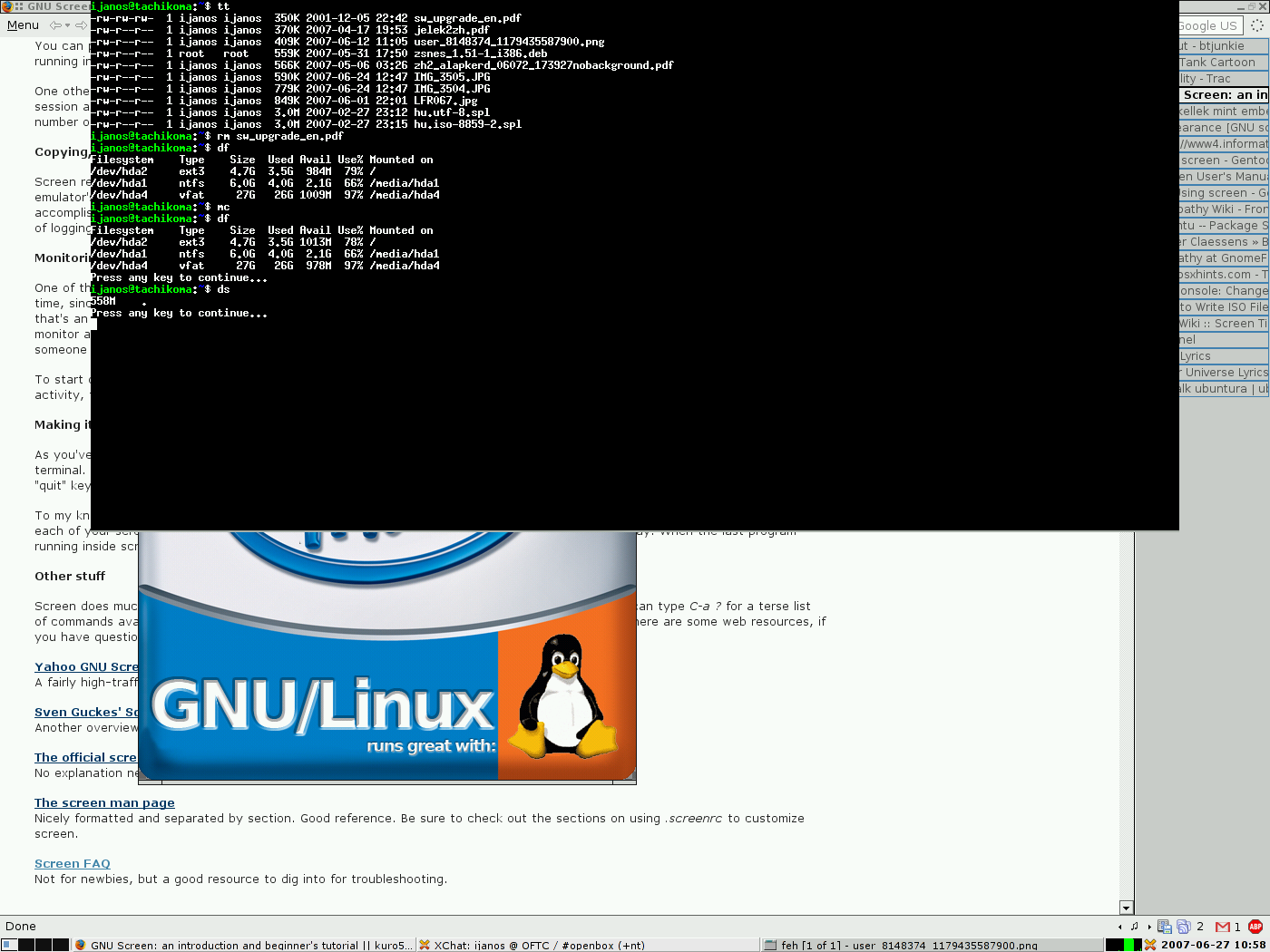1270x952 pixels.
Task: Click the Firefox logo in the title bar
Action: click(6, 6)
